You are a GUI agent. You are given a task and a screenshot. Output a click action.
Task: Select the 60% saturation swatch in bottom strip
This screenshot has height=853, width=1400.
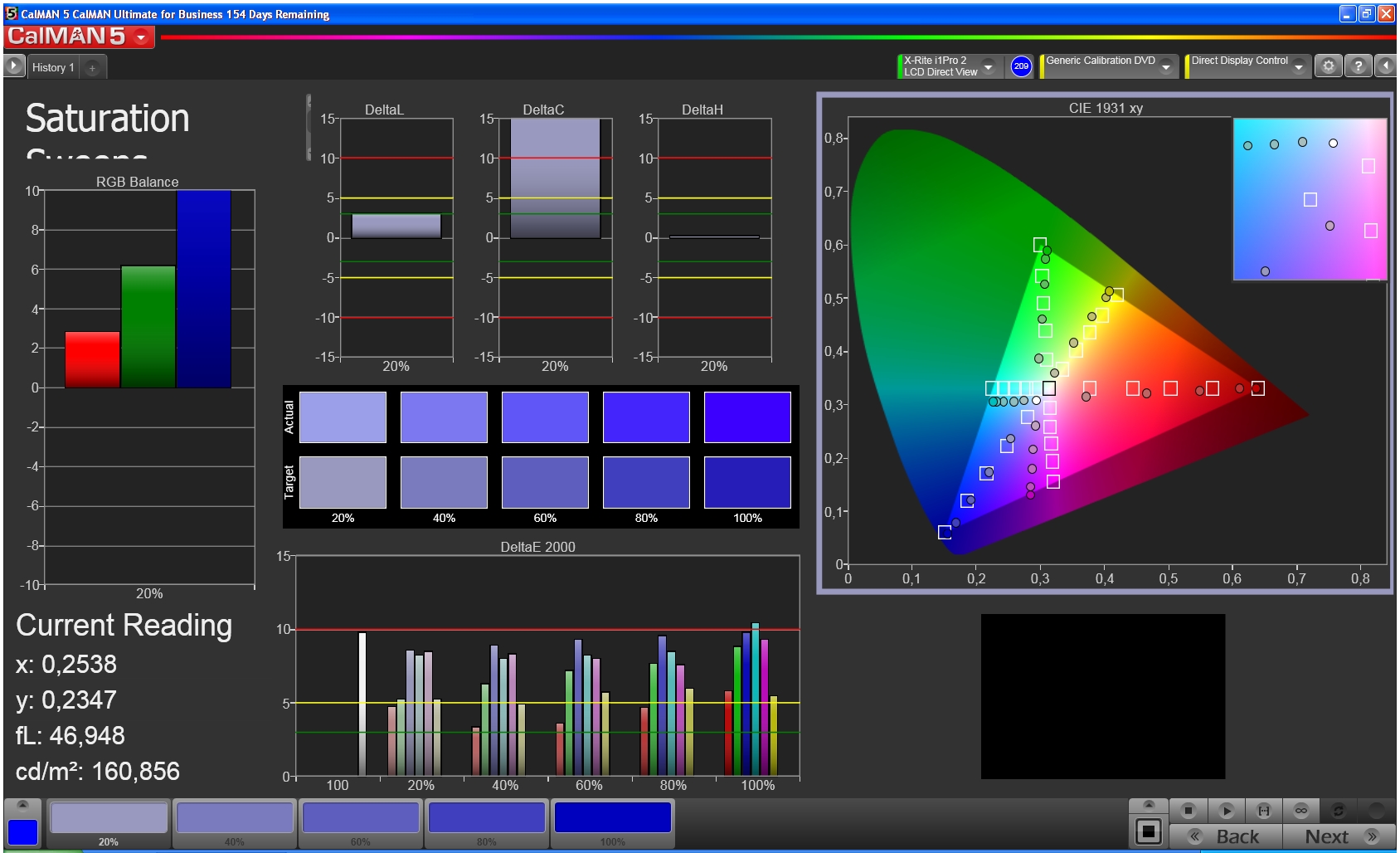[361, 821]
